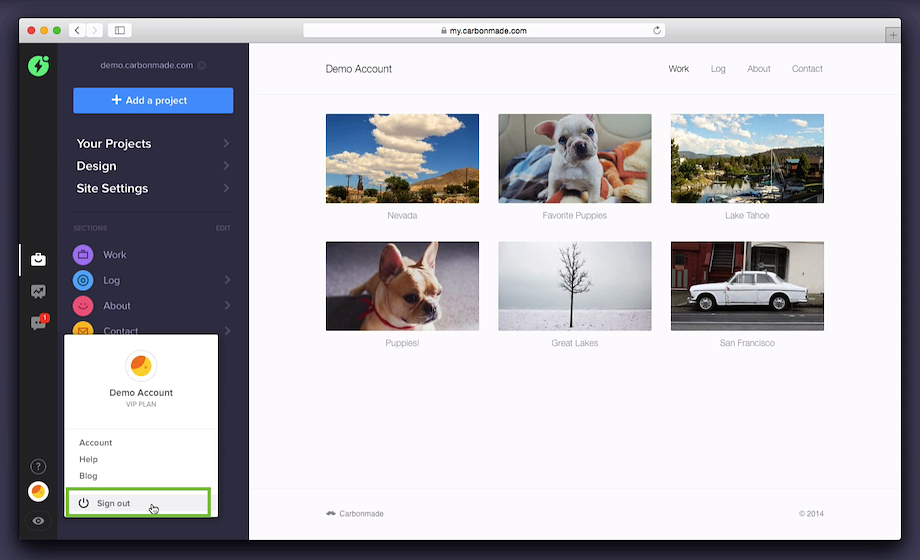Open the demo.carbonmade.com link
This screenshot has width=920, height=560.
(147, 65)
